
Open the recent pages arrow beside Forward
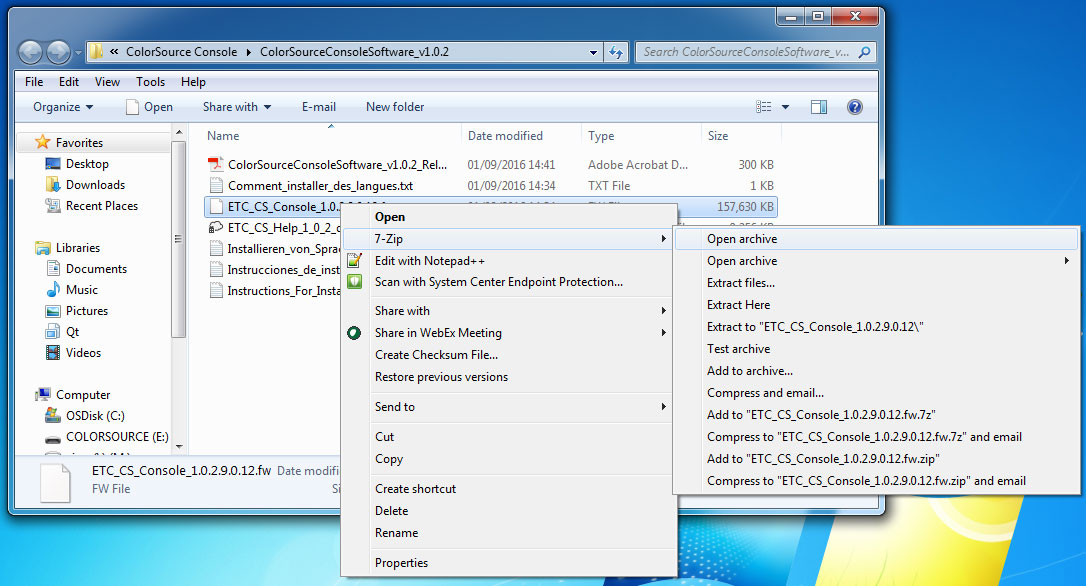point(78,52)
